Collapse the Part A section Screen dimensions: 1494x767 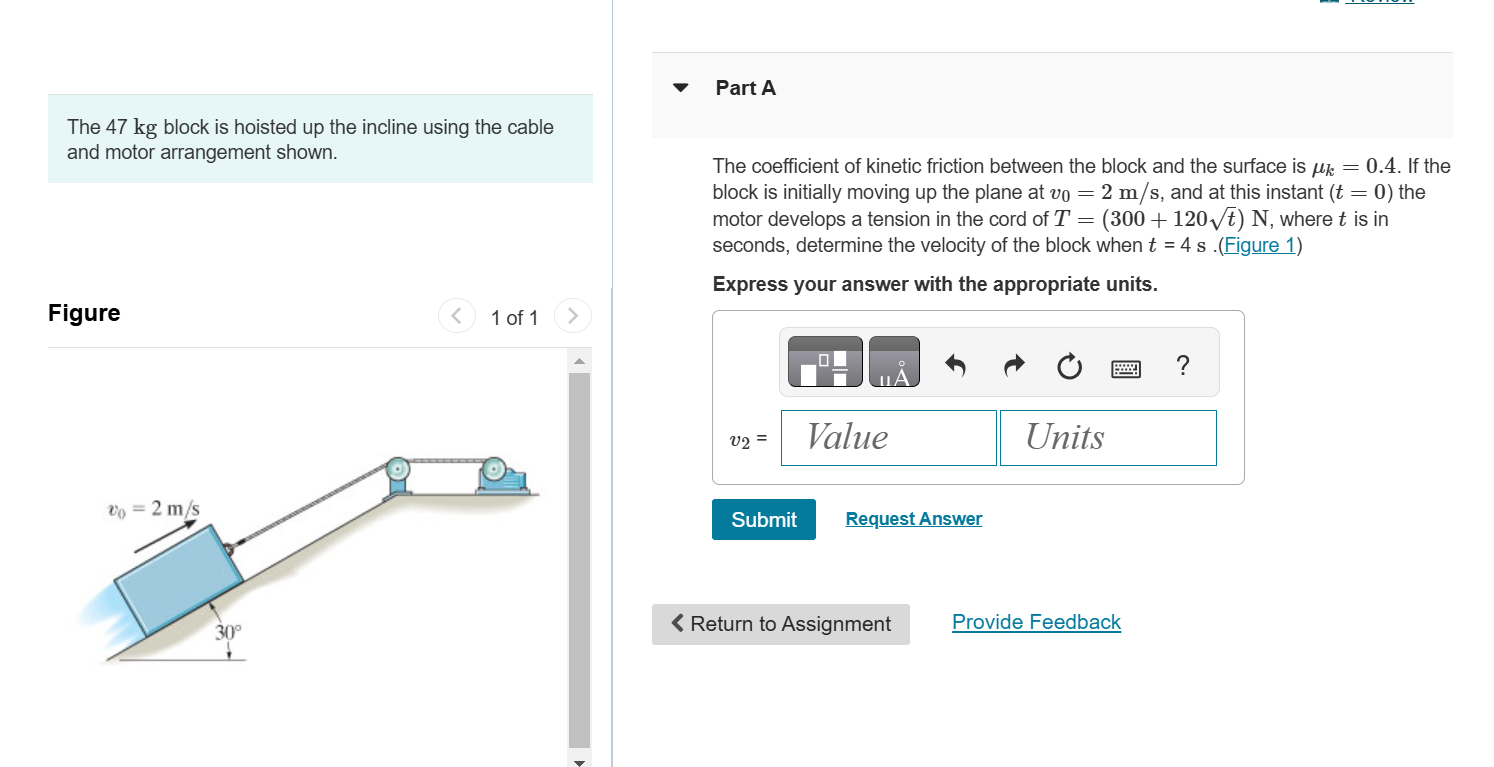[680, 87]
